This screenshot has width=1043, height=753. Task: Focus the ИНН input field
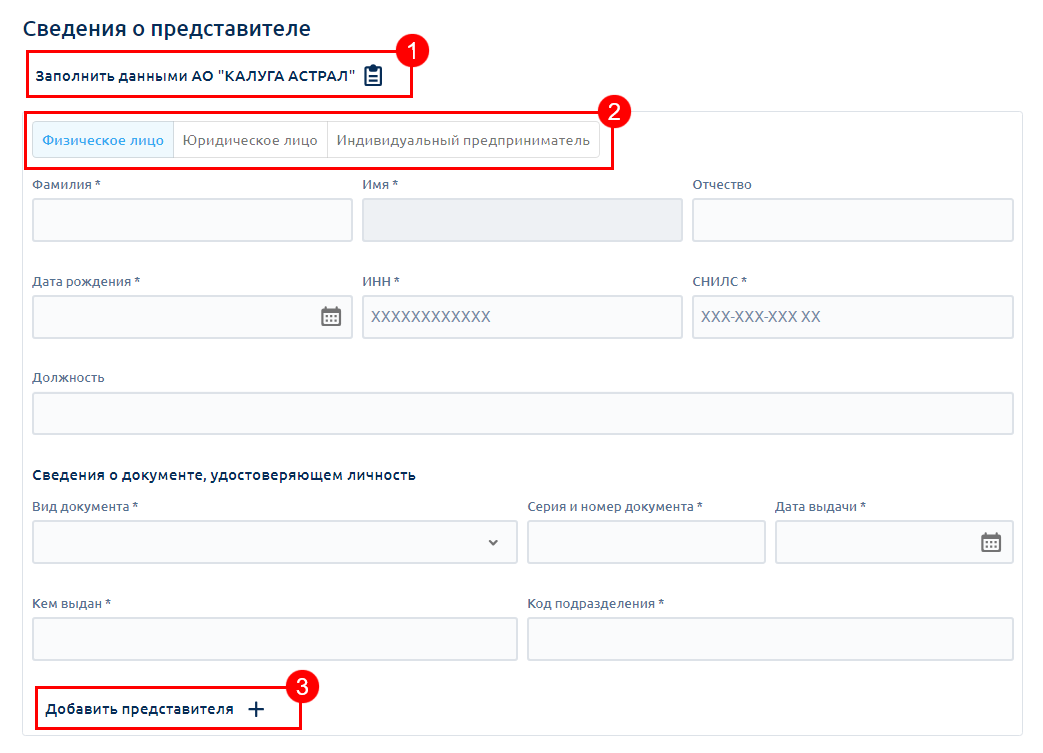click(x=522, y=317)
